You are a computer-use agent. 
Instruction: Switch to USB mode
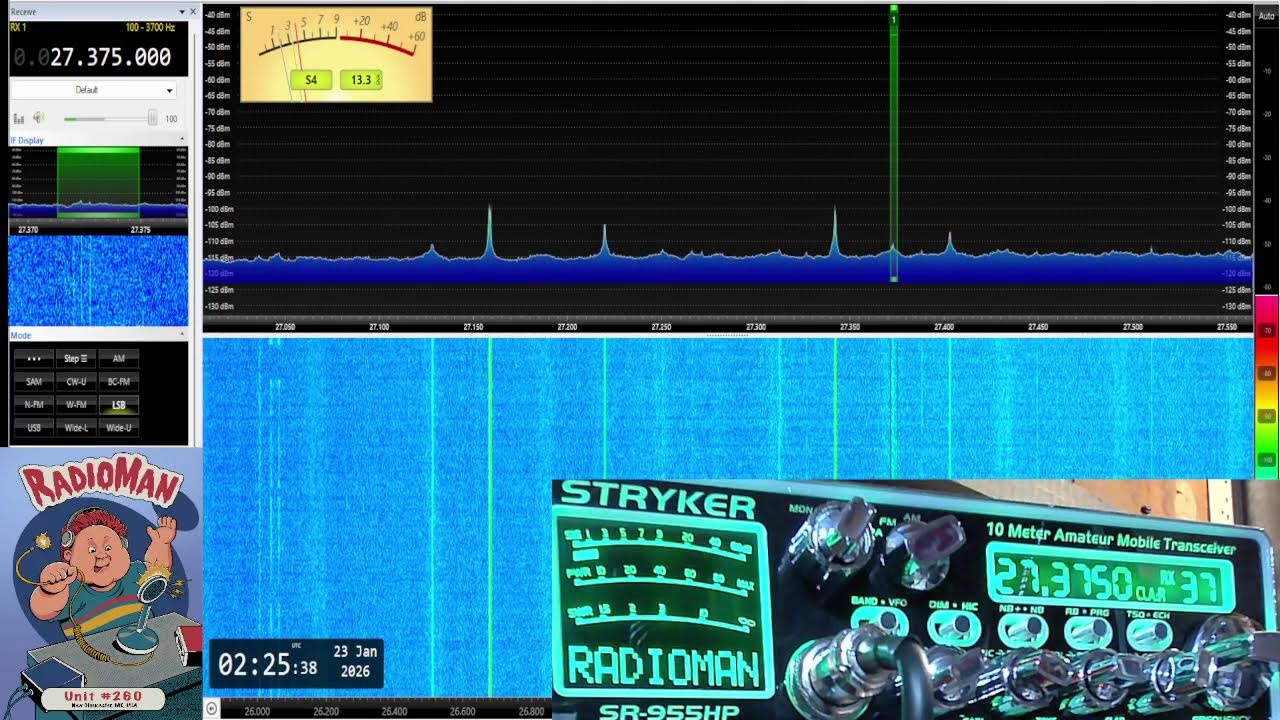pos(34,428)
